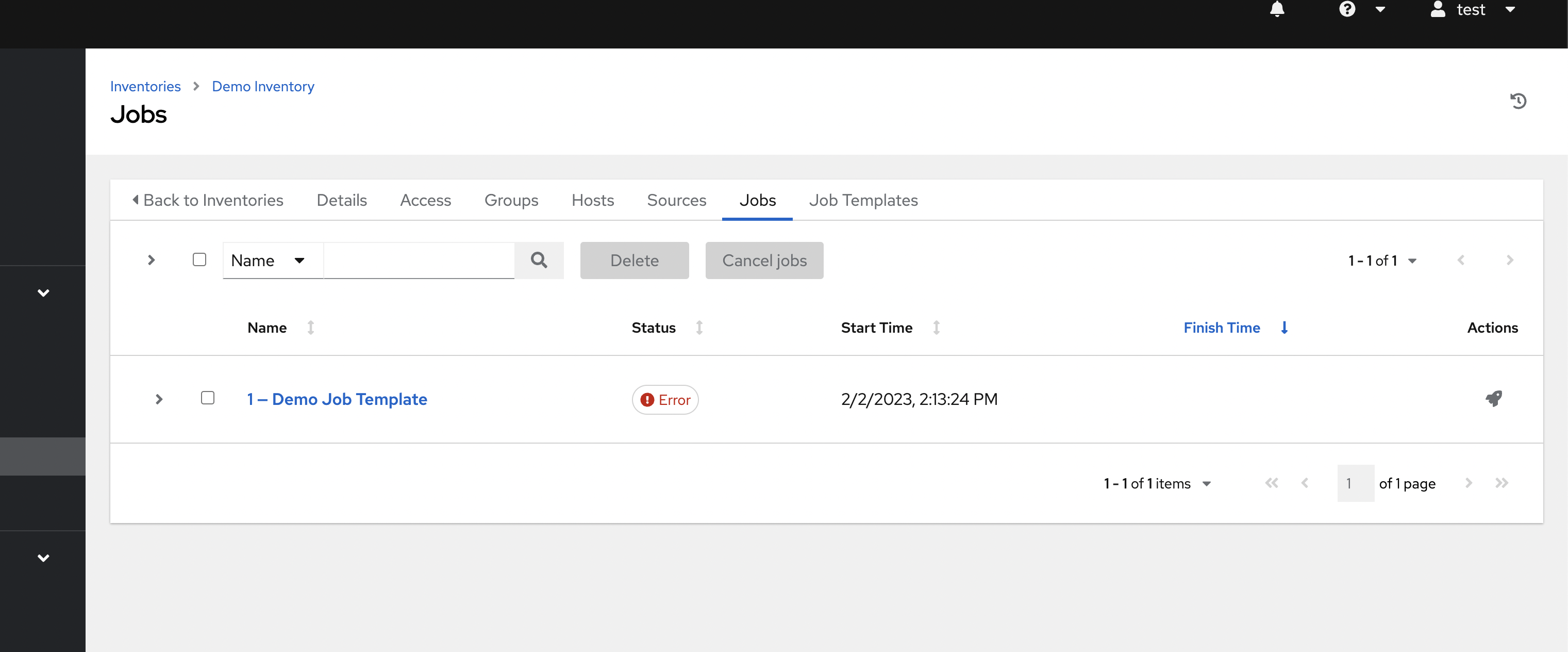Switch to the Hosts tab

tap(592, 200)
